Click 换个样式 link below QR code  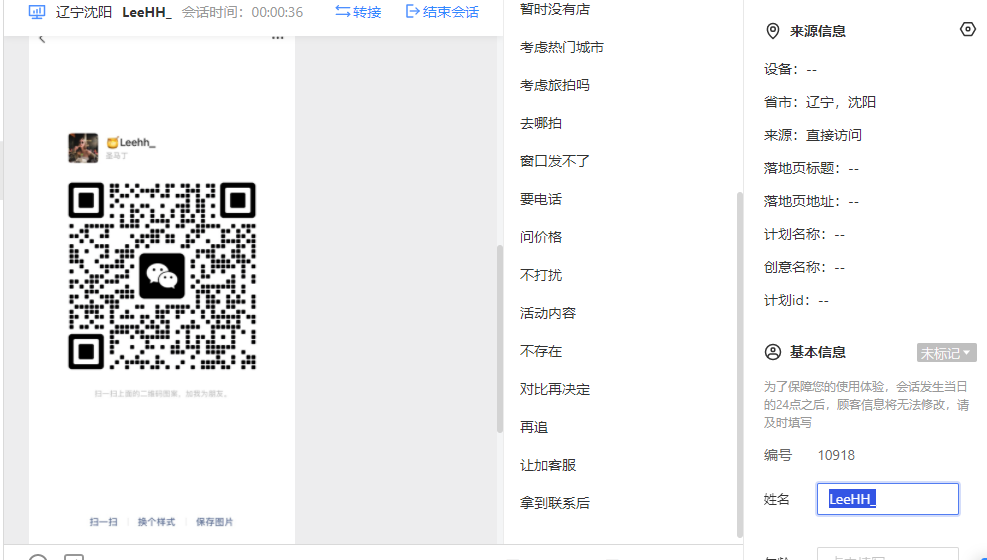point(156,522)
